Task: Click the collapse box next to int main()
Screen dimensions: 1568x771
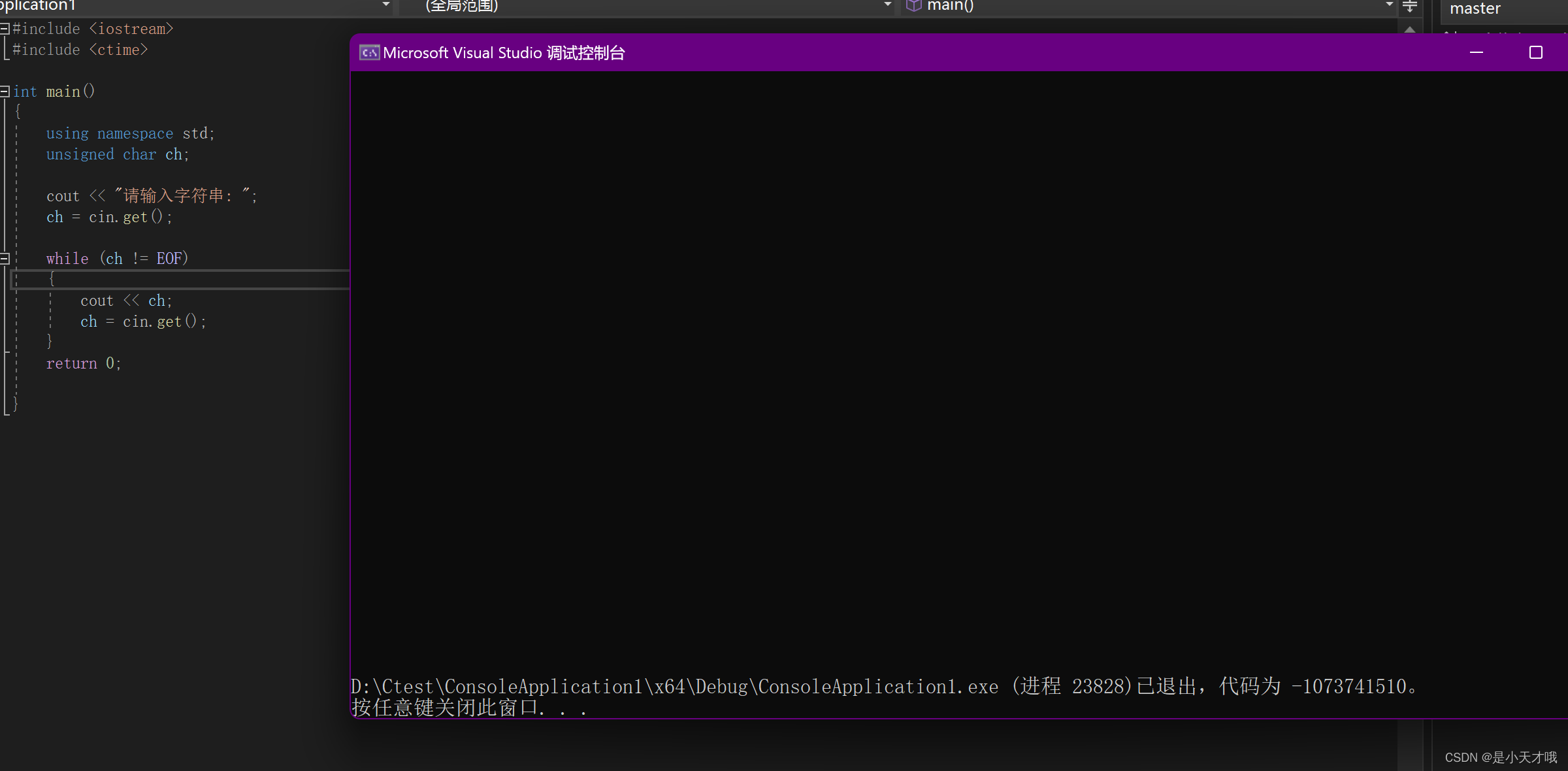Action: pos(5,91)
